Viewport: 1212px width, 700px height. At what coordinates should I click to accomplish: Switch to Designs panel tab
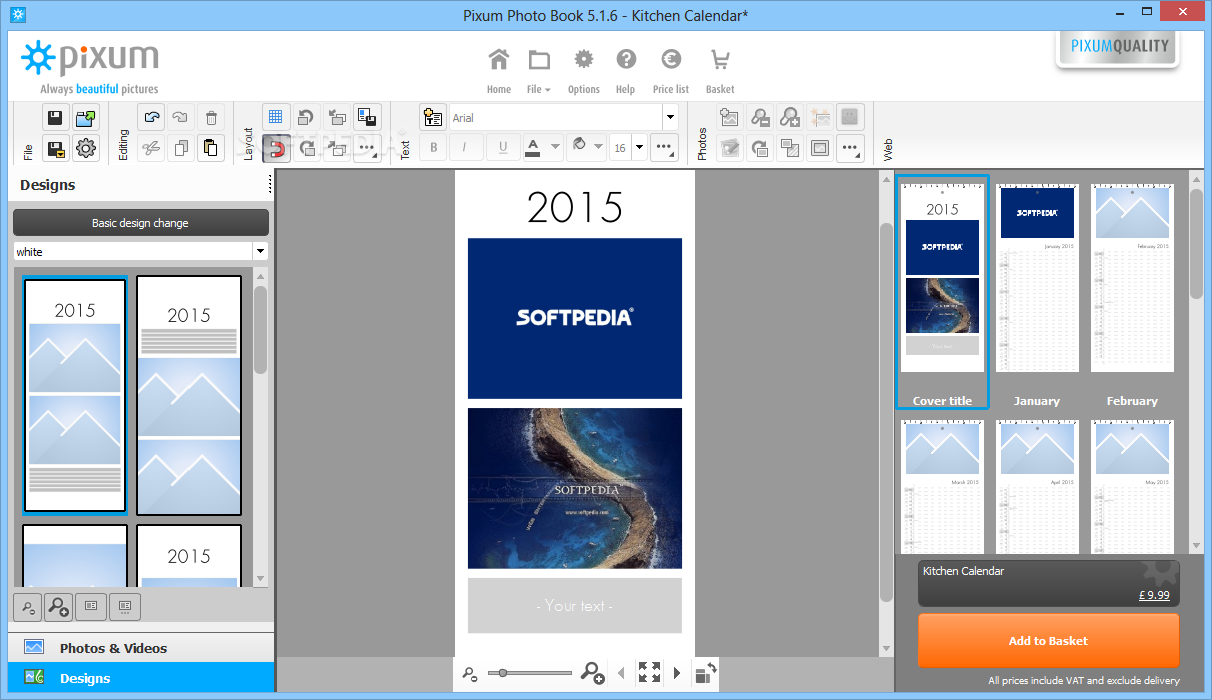click(140, 678)
